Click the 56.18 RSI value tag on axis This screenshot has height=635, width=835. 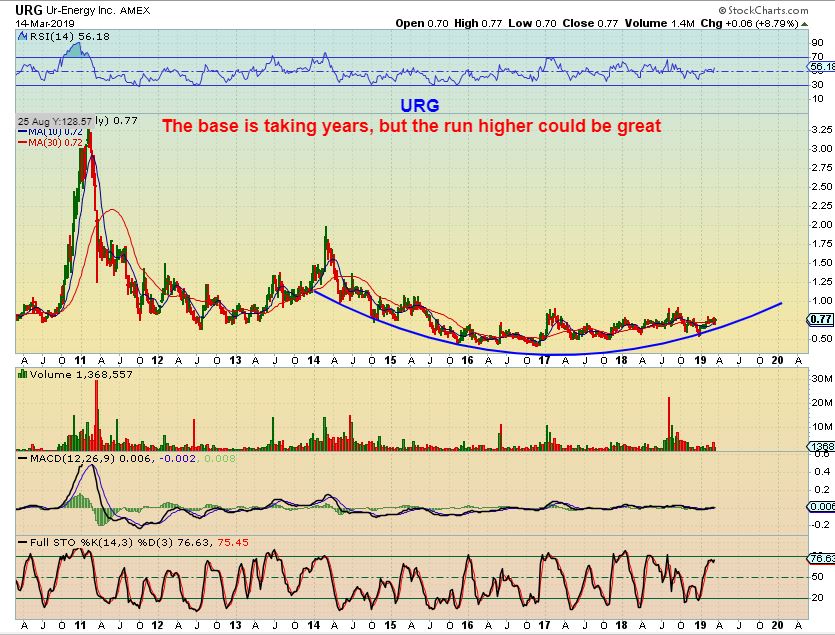[x=821, y=67]
